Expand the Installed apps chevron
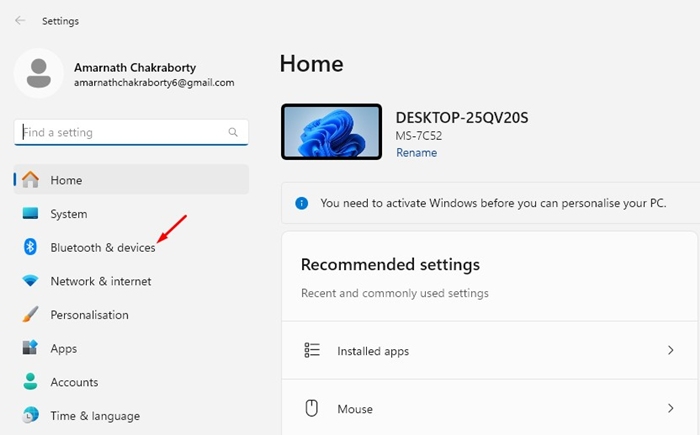This screenshot has width=700, height=435. pos(671,350)
